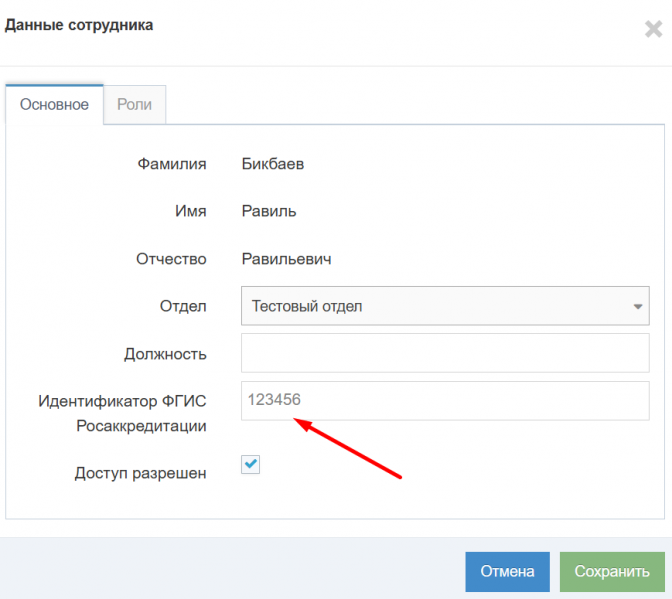672x599 pixels.
Task: Click the Фамилия field label
Action: pyautogui.click(x=171, y=164)
